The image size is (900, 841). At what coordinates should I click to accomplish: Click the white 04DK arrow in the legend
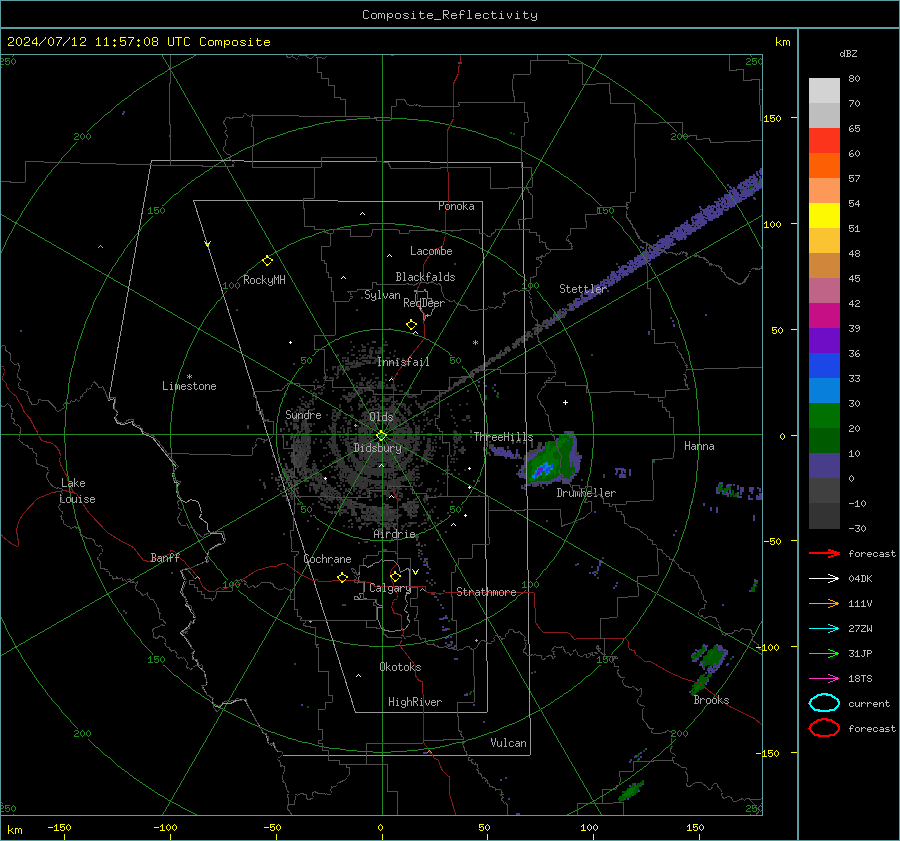pos(824,579)
